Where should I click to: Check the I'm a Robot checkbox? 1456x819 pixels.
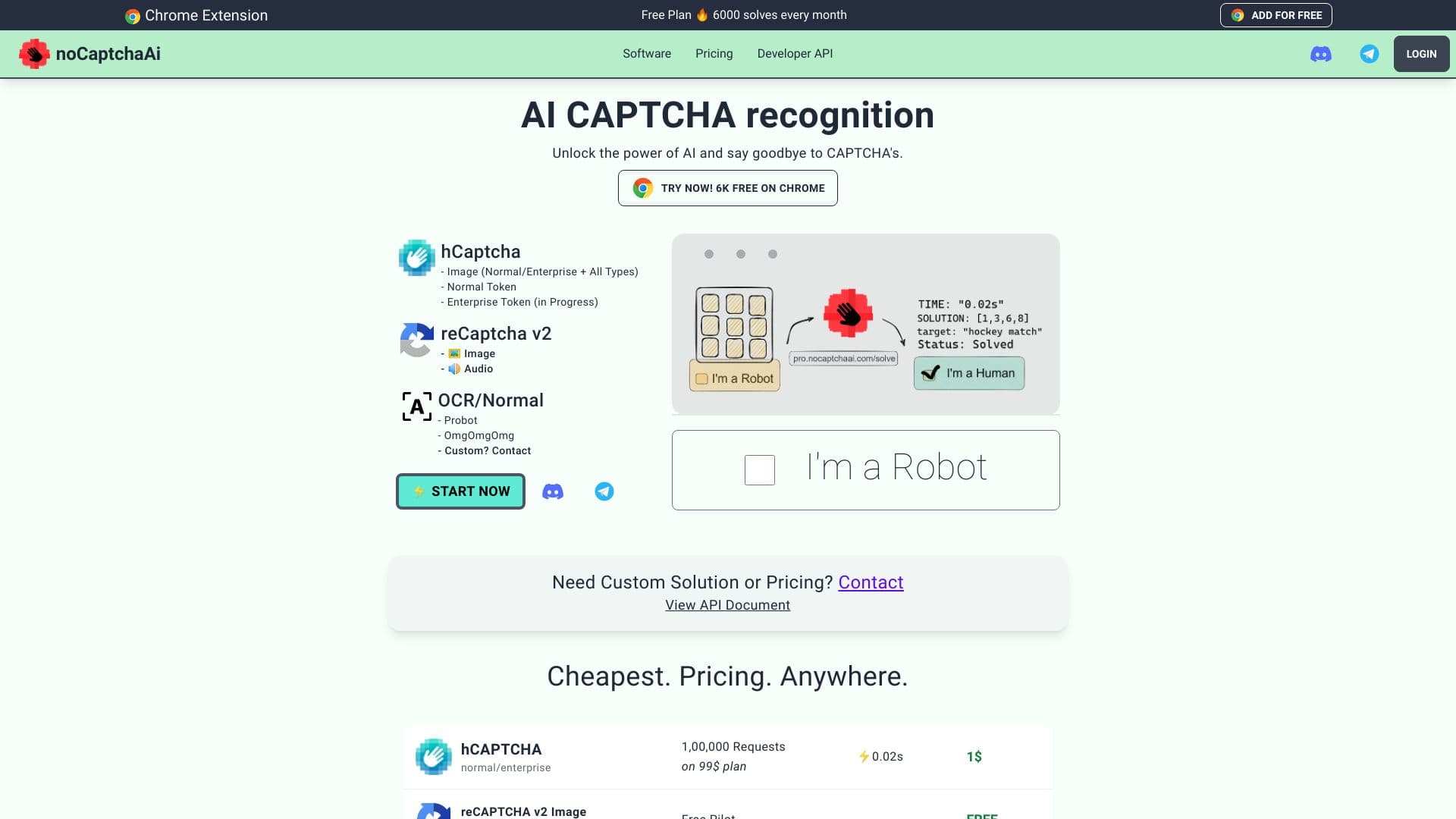pos(759,469)
